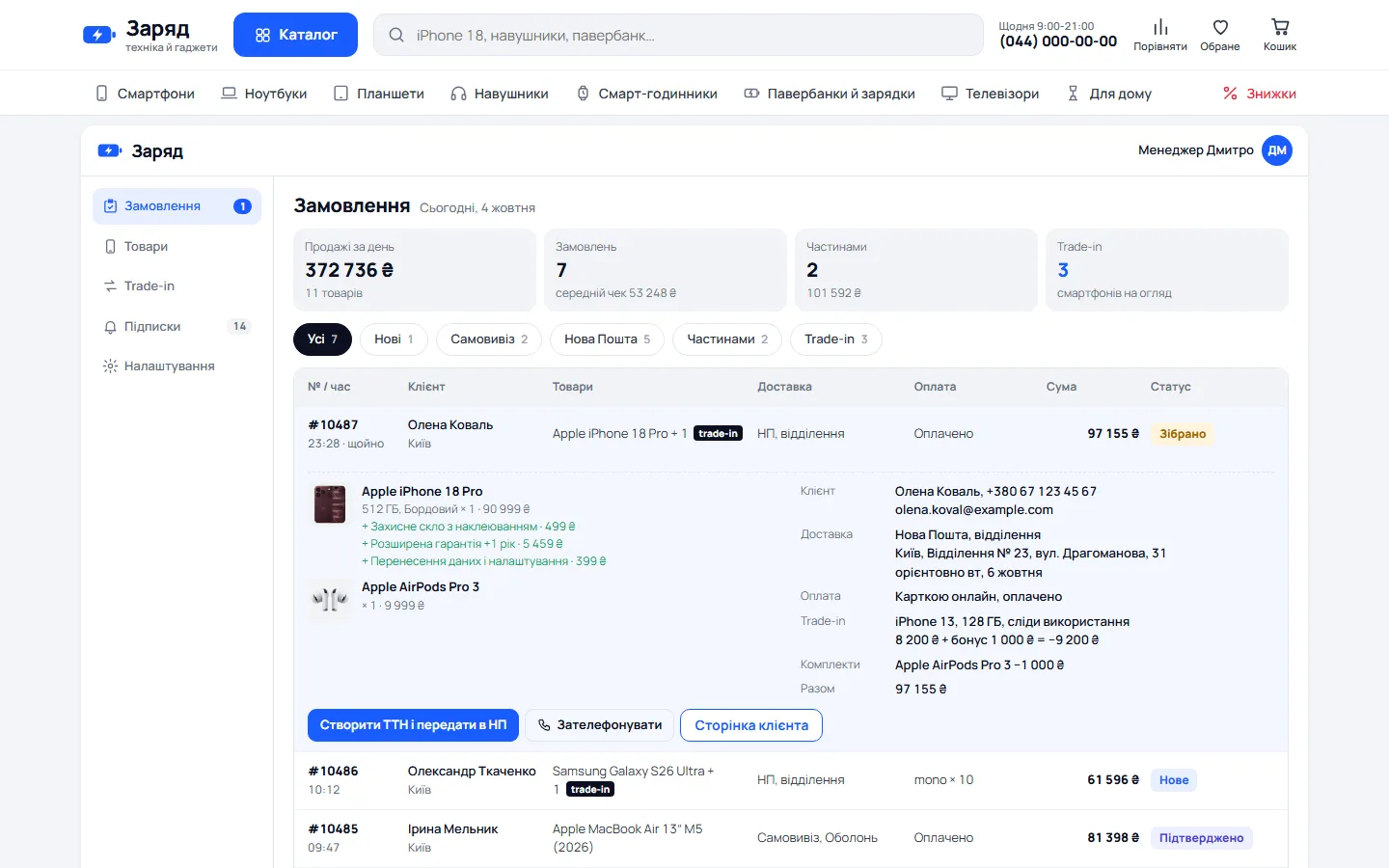Open the Навушники category
The image size is (1389, 868).
pos(499,94)
